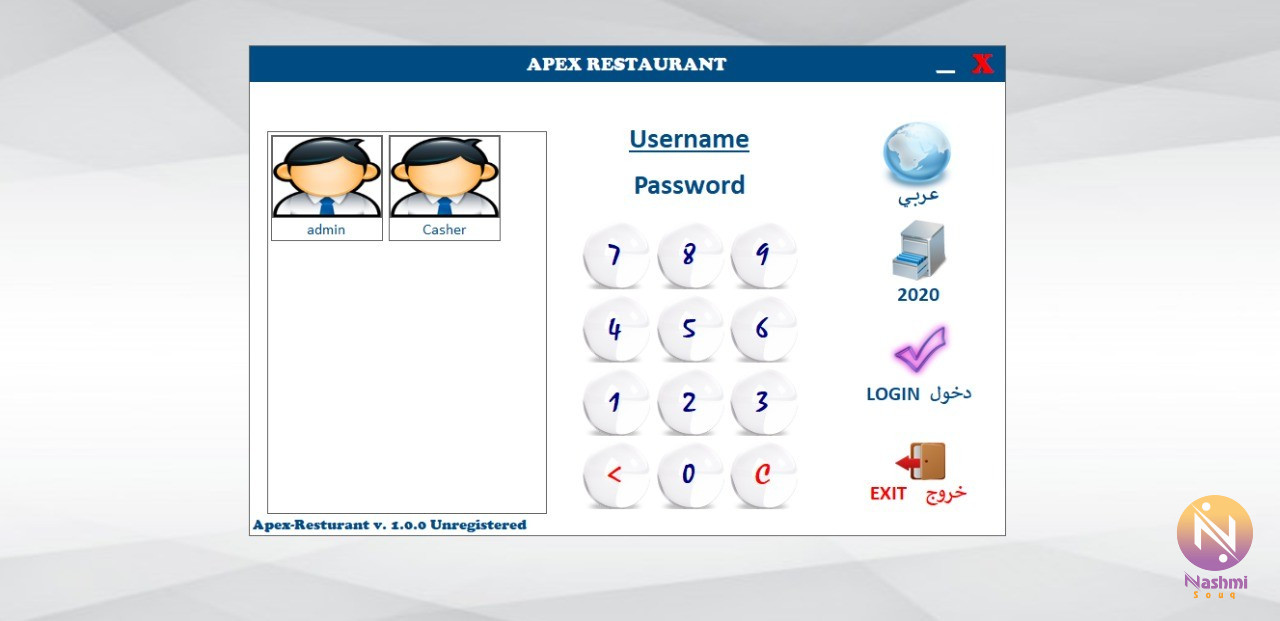Tap keypad digit 6

coord(763,329)
